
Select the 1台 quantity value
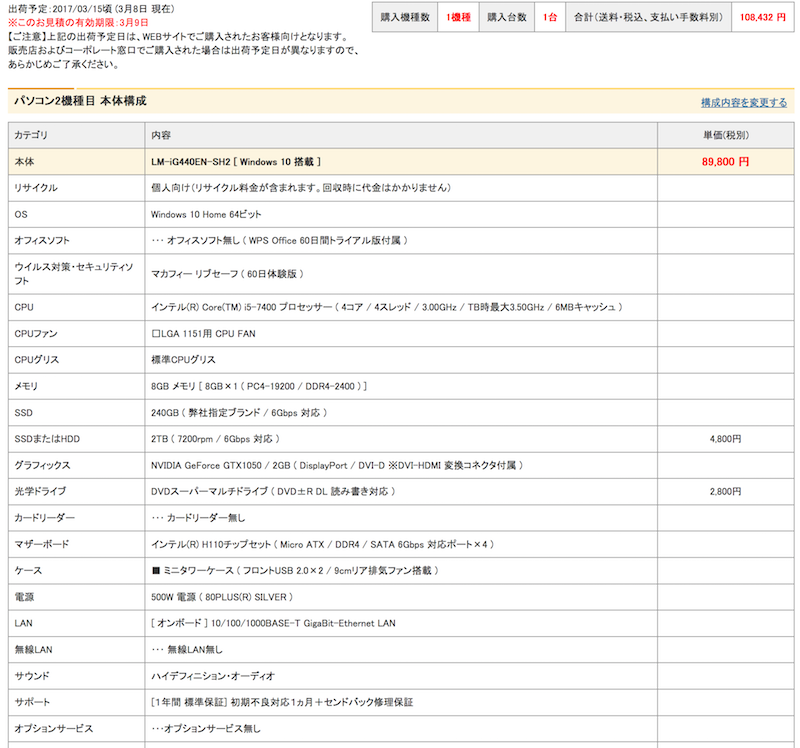(x=550, y=17)
